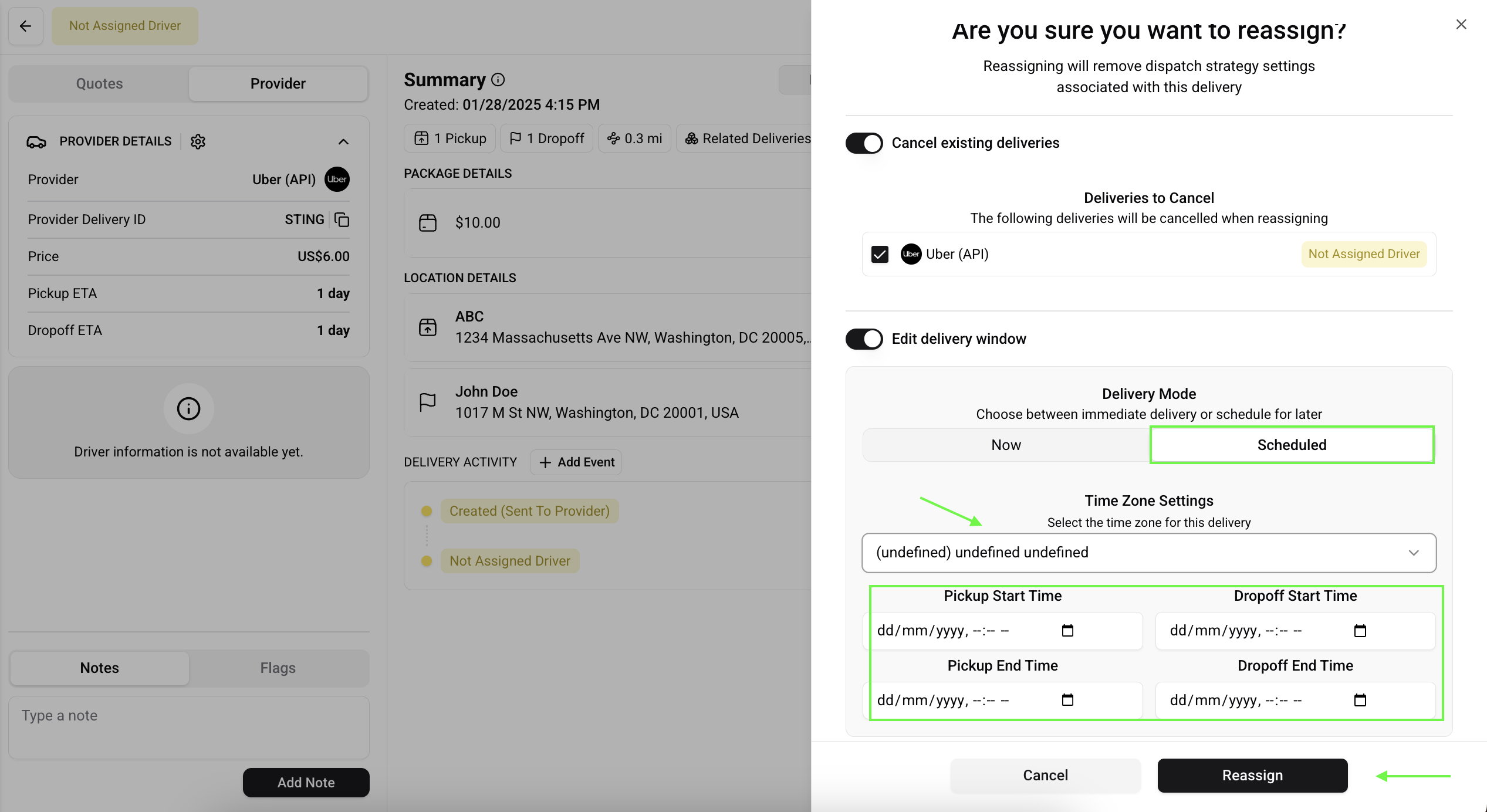Open Pickup End Time calendar picker
The image size is (1487, 812).
[x=1067, y=700]
